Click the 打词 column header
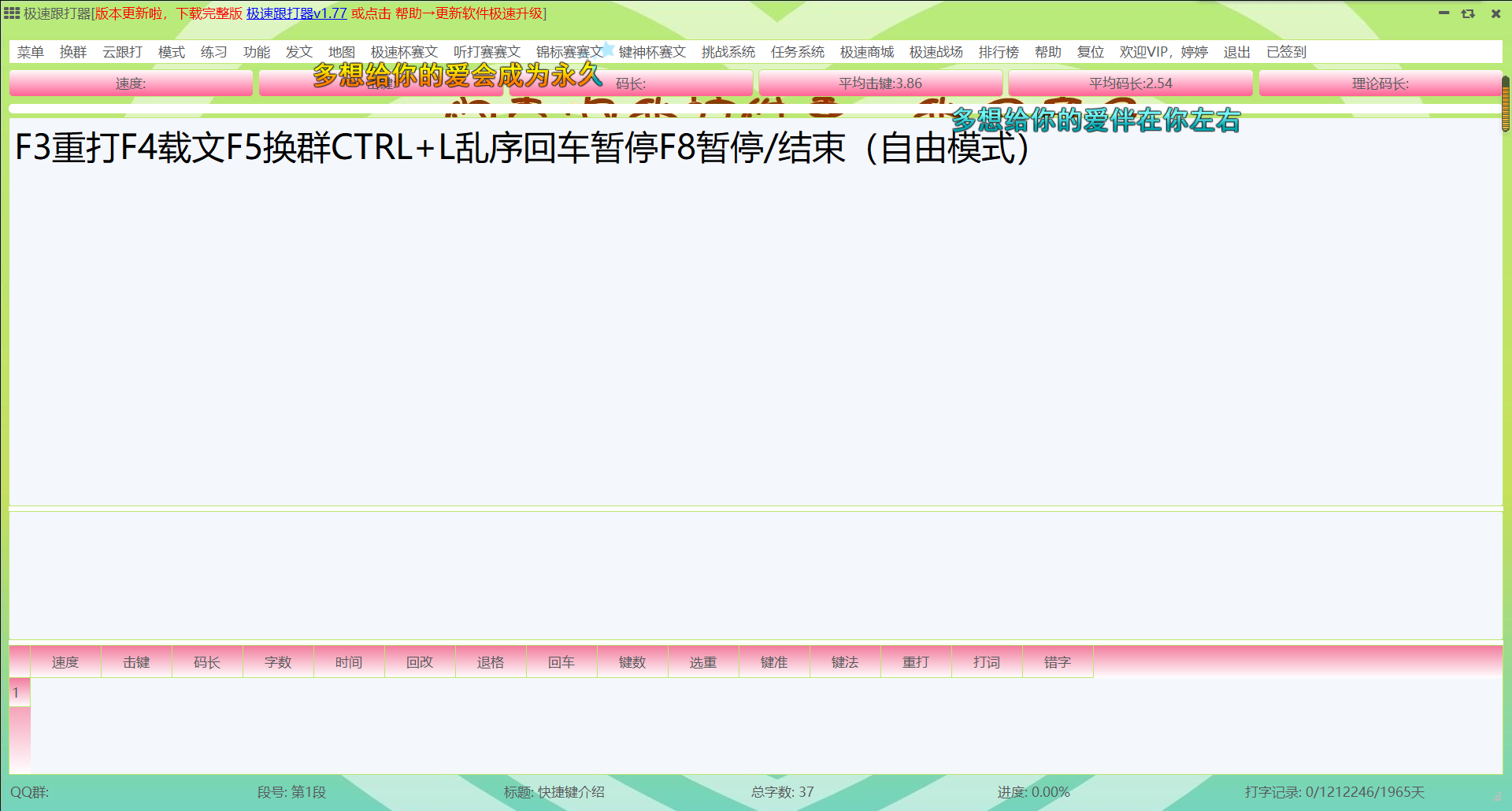Screen dimensions: 1512x811 click(x=987, y=662)
